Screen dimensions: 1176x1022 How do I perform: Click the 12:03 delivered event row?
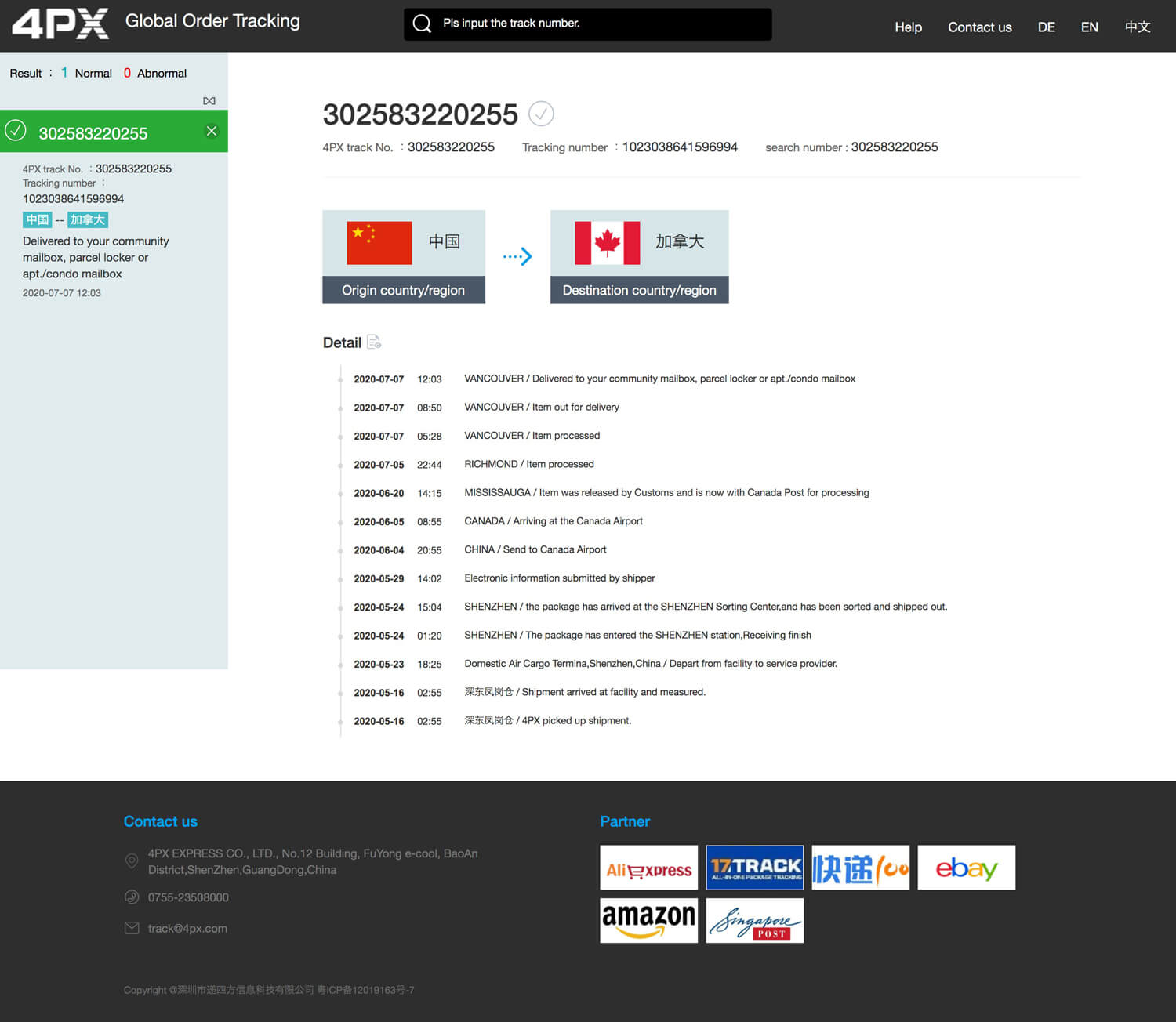(604, 379)
